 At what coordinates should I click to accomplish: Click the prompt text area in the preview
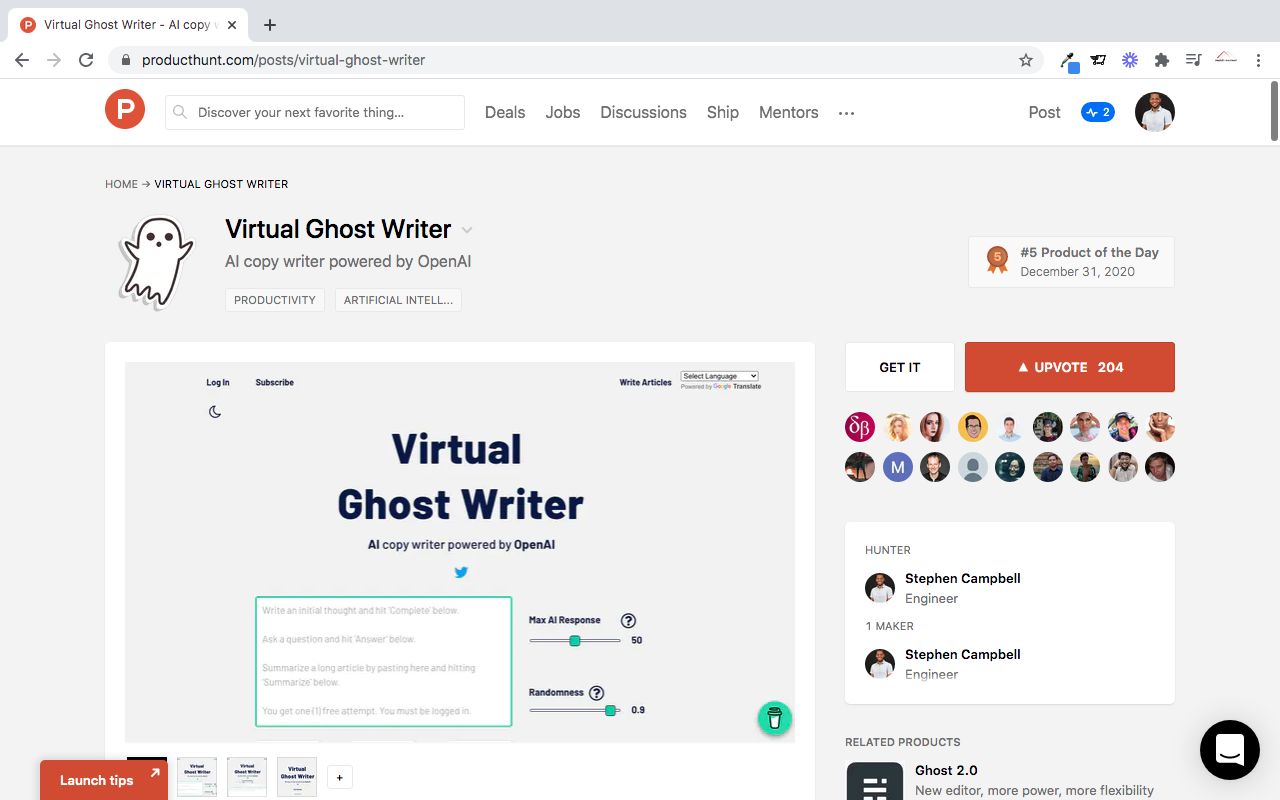383,661
